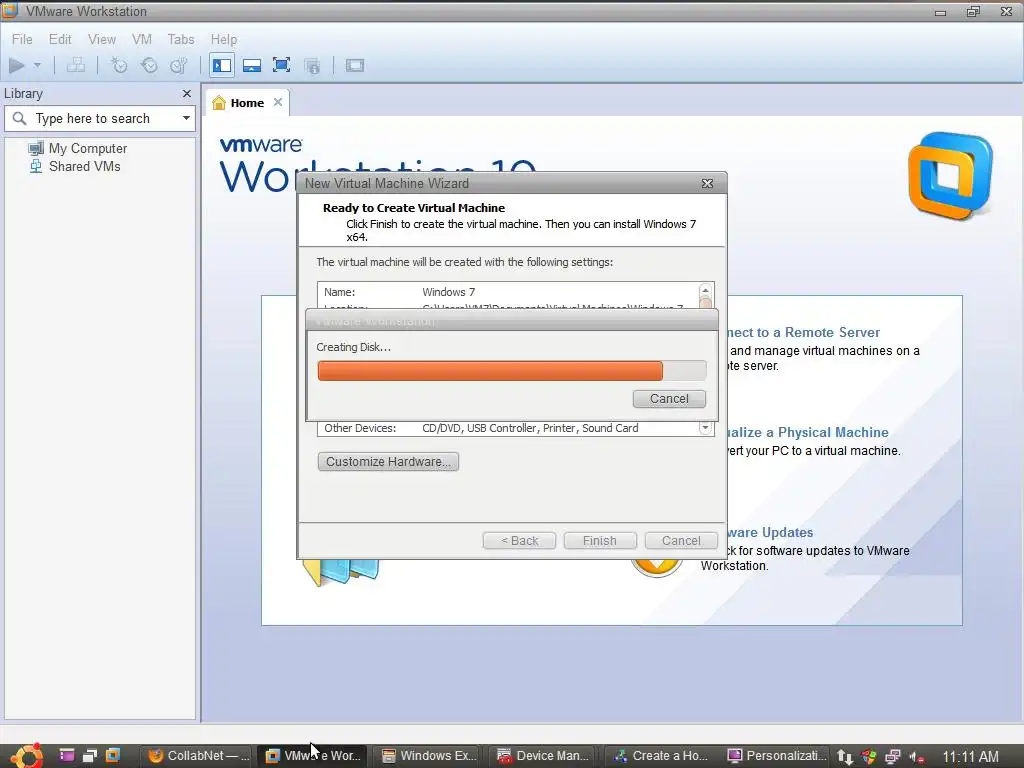Switch to CollabNet taskbar window
The image size is (1024, 768).
pos(199,756)
